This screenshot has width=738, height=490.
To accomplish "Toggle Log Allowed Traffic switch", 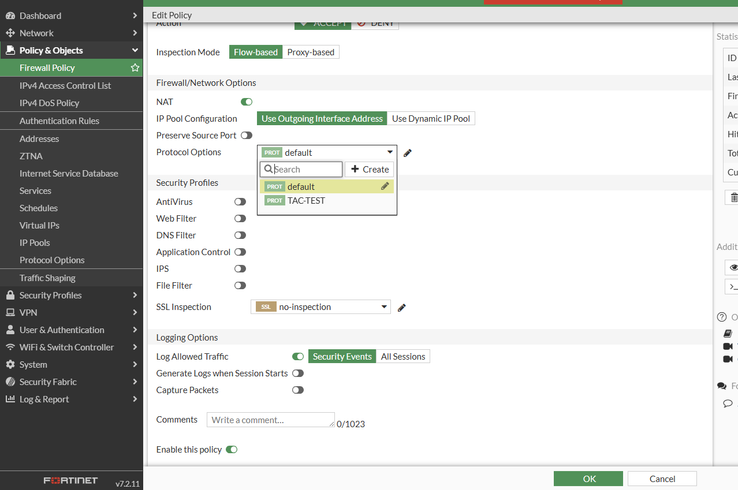I will tap(298, 357).
